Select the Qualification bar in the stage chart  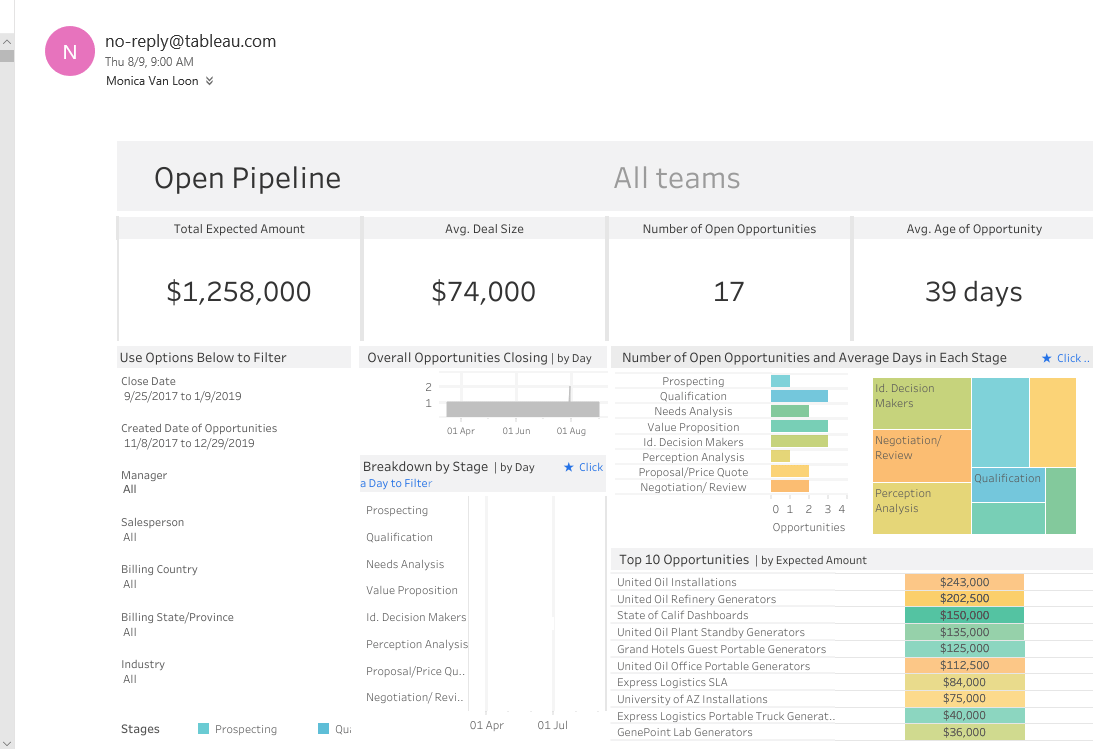(798, 395)
